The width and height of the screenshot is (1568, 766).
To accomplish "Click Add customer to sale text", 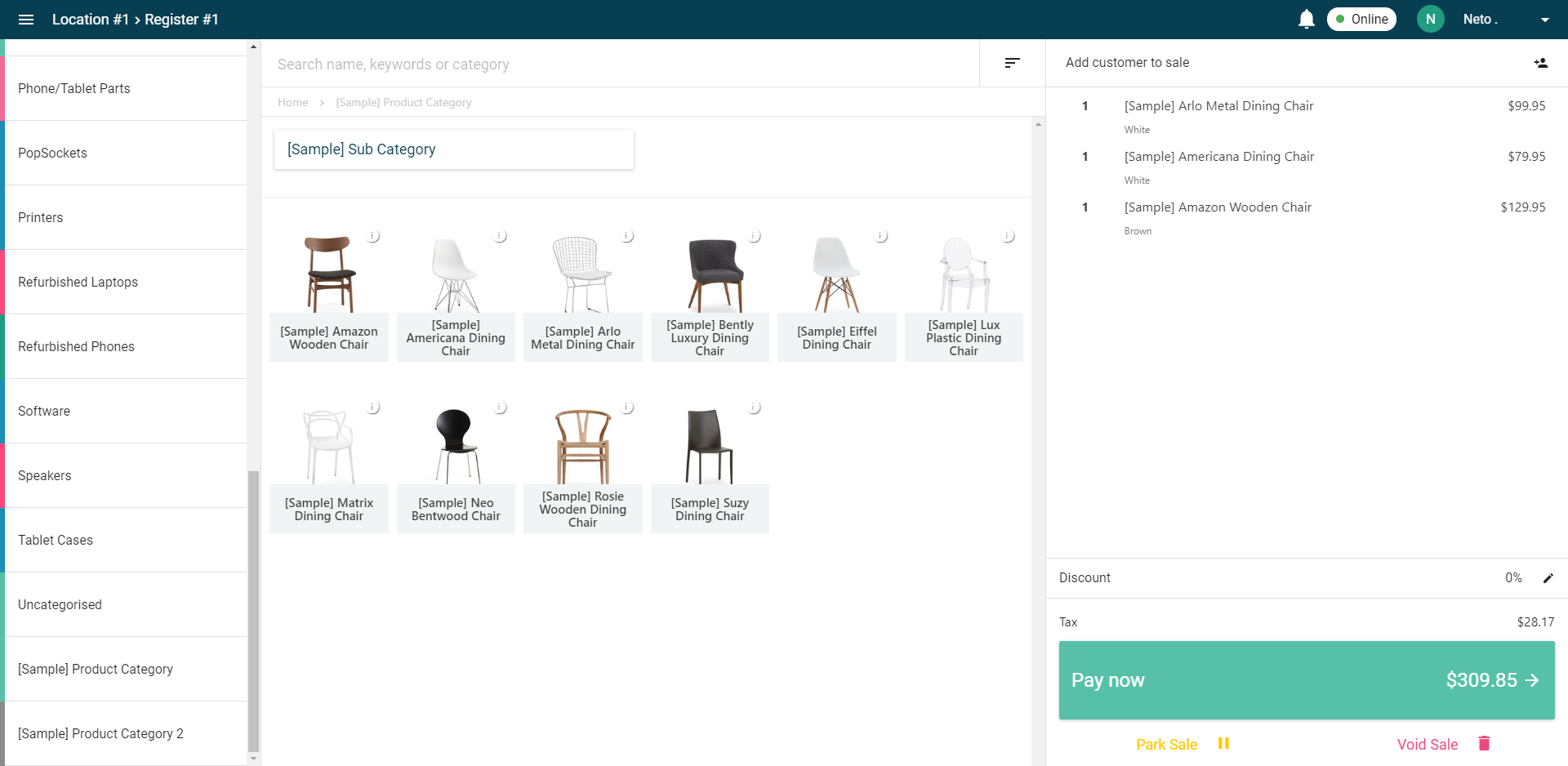I will (1127, 63).
